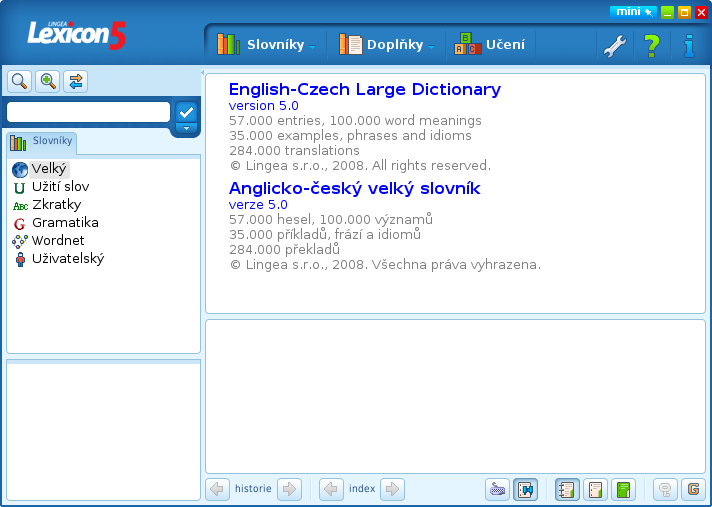This screenshot has height=507, width=712.
Task: Click the orange G icon in bottom right
Action: coord(693,489)
